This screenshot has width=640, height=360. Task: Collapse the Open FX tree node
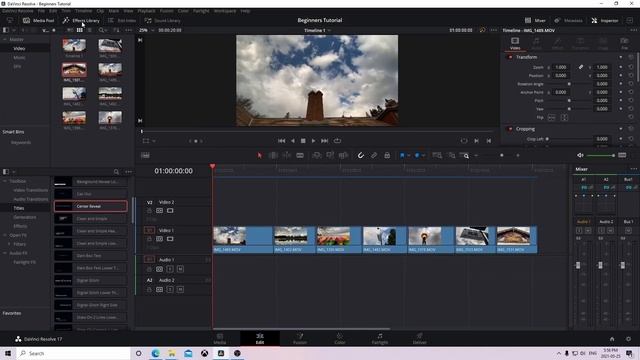click(x=5, y=236)
